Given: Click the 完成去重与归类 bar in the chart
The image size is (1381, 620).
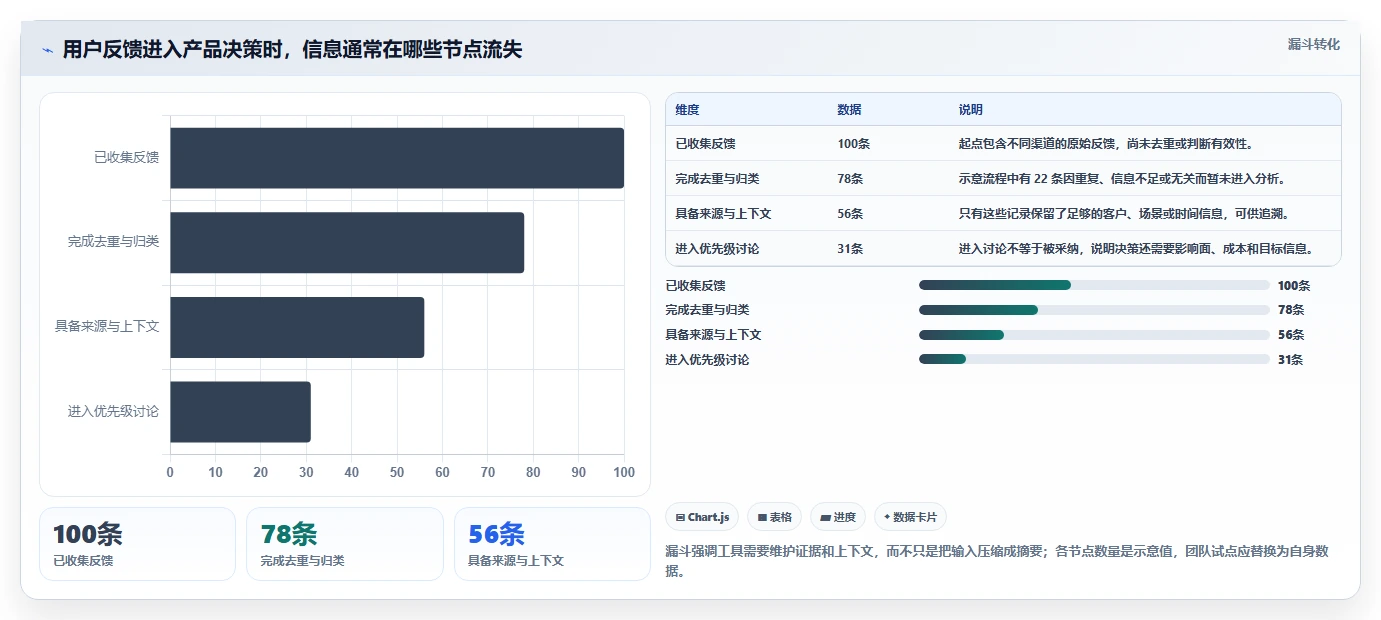Looking at the screenshot, I should point(347,242).
